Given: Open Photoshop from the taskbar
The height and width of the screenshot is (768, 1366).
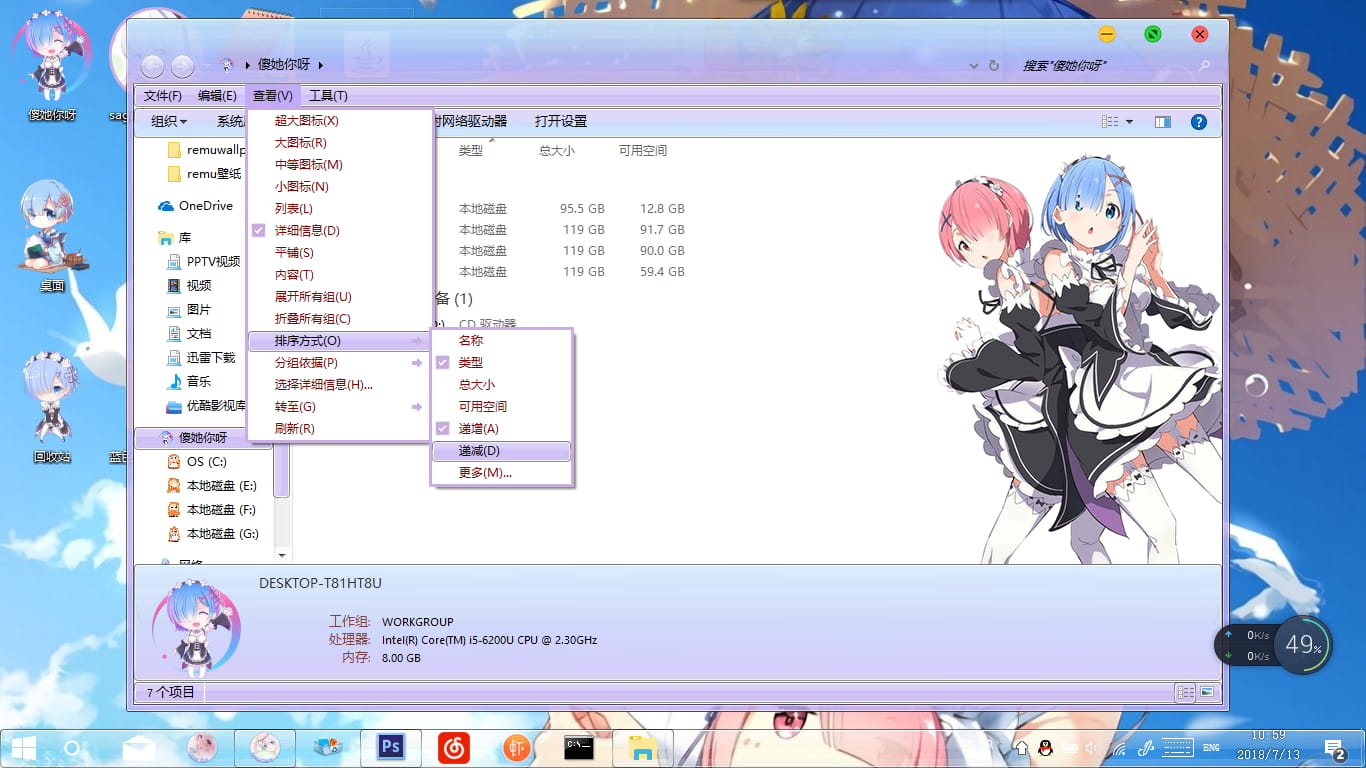Looking at the screenshot, I should pos(390,747).
